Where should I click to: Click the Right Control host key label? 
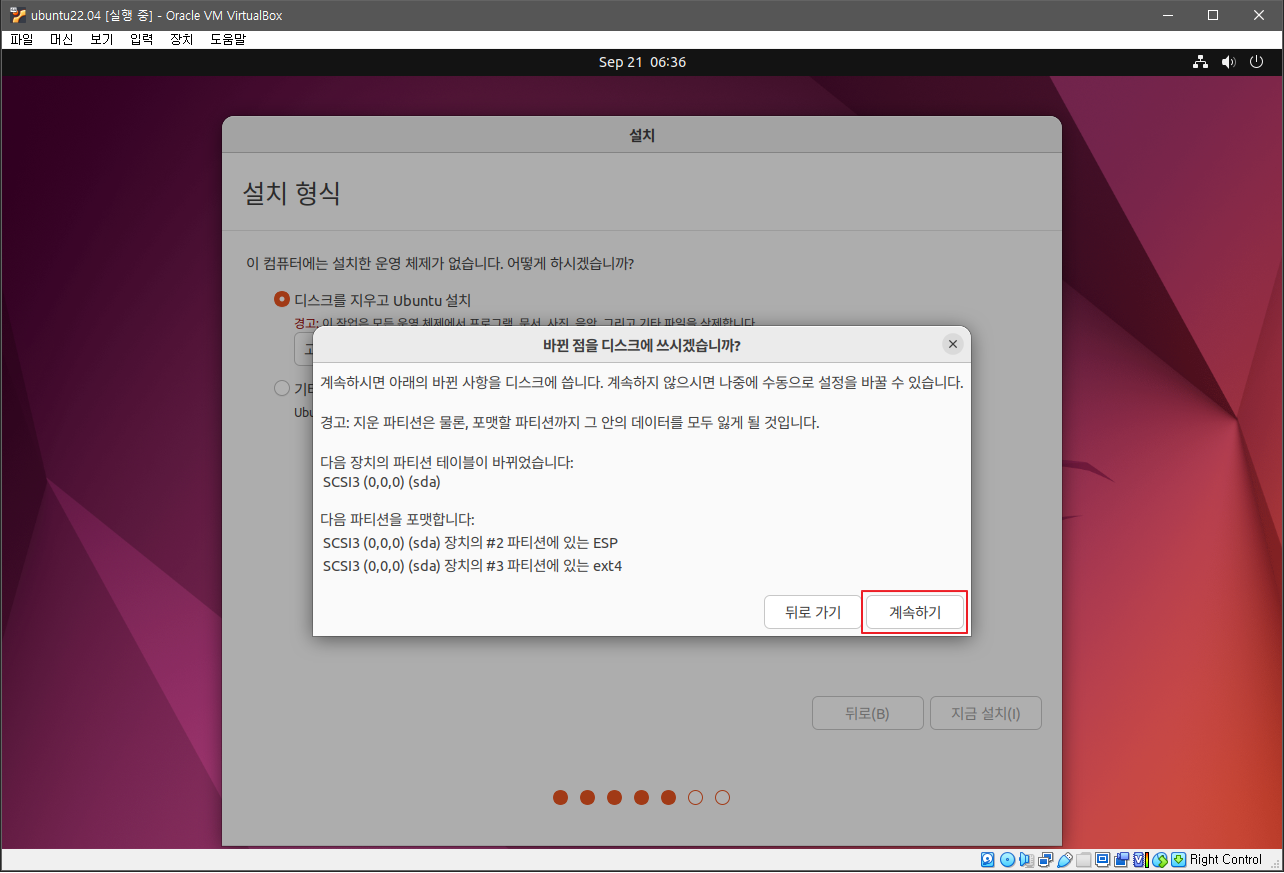click(x=1226, y=860)
